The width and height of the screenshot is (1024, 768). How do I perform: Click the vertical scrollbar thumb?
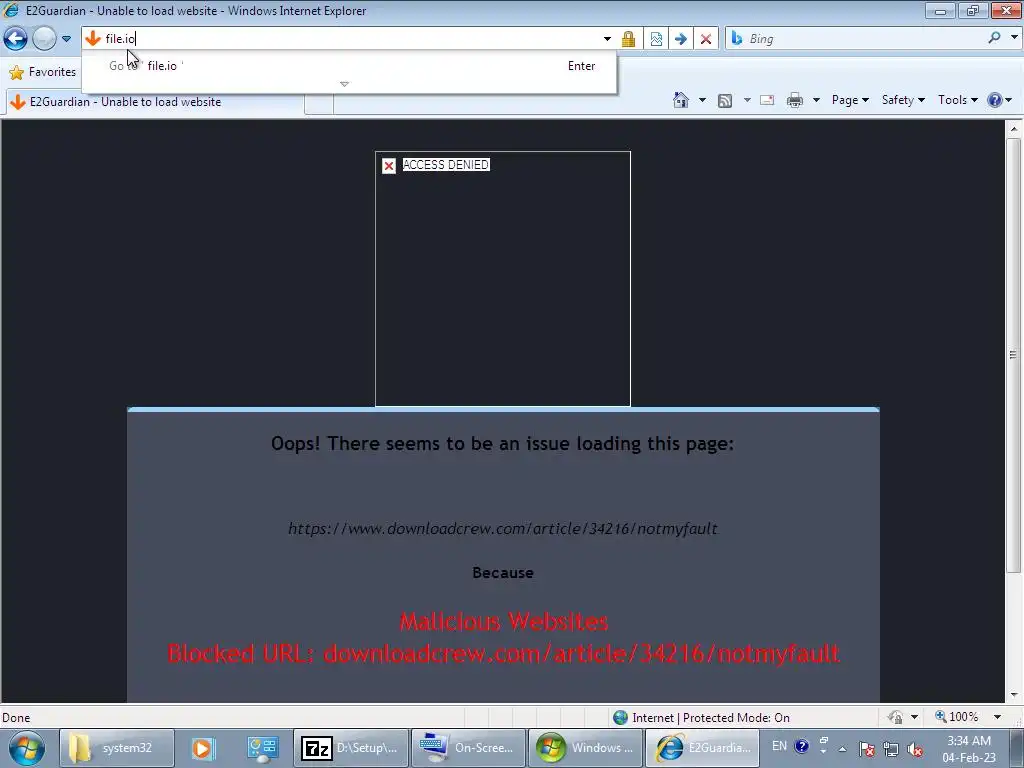click(x=1014, y=355)
